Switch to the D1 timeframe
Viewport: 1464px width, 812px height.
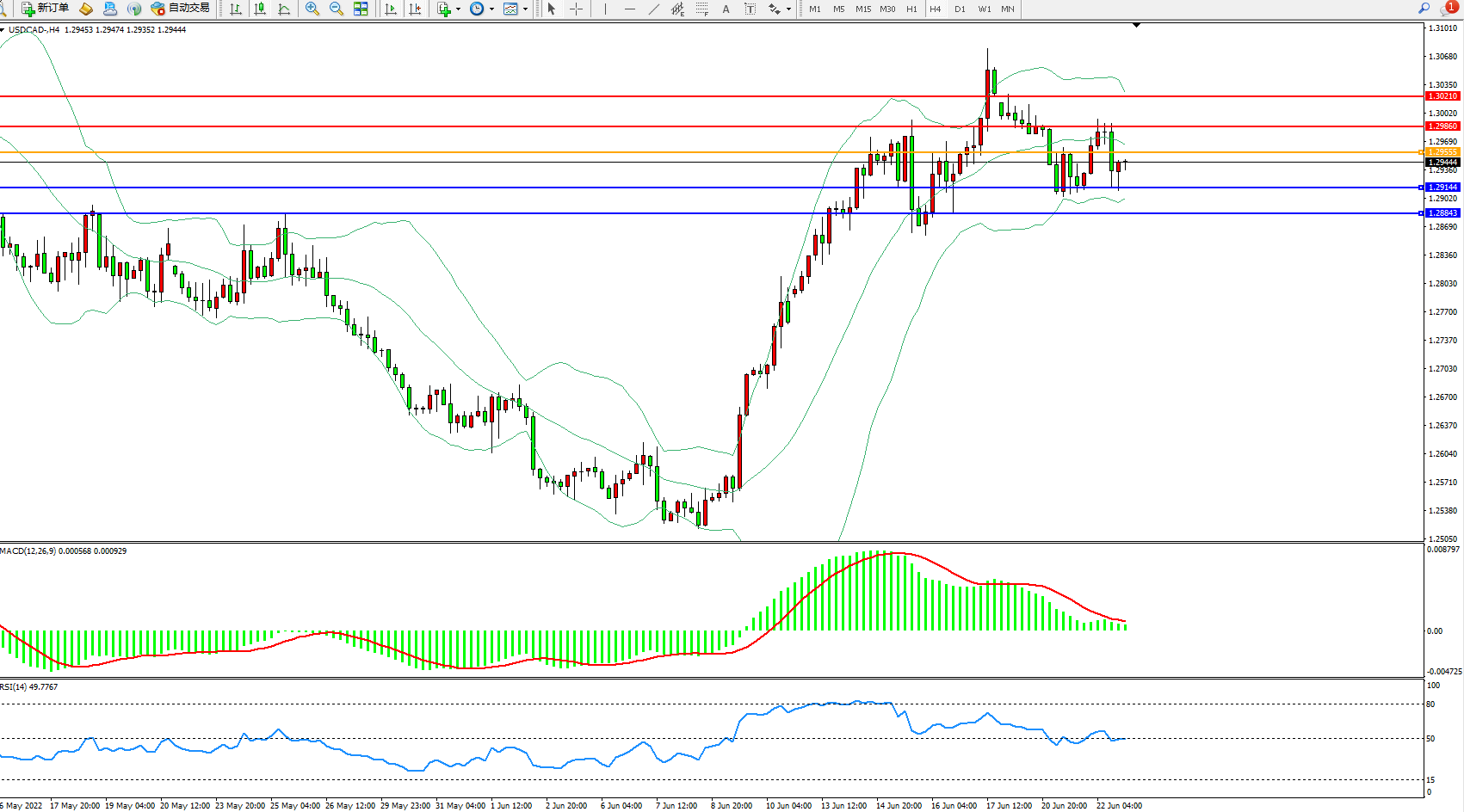(960, 9)
